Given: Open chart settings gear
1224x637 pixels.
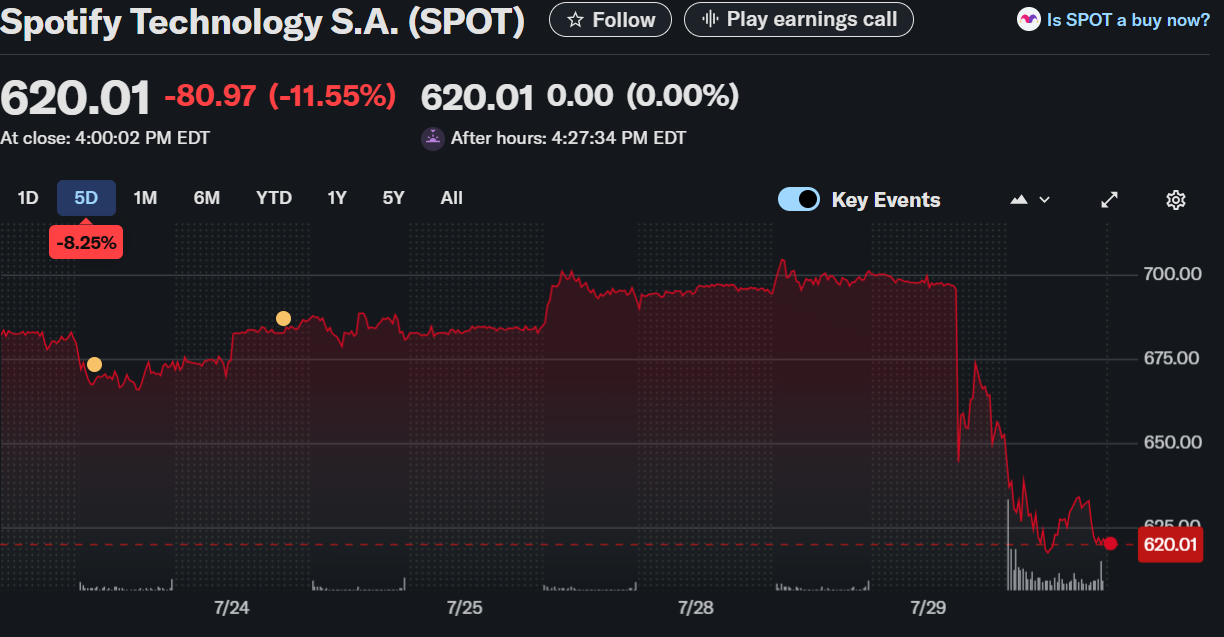Looking at the screenshot, I should click(x=1176, y=199).
